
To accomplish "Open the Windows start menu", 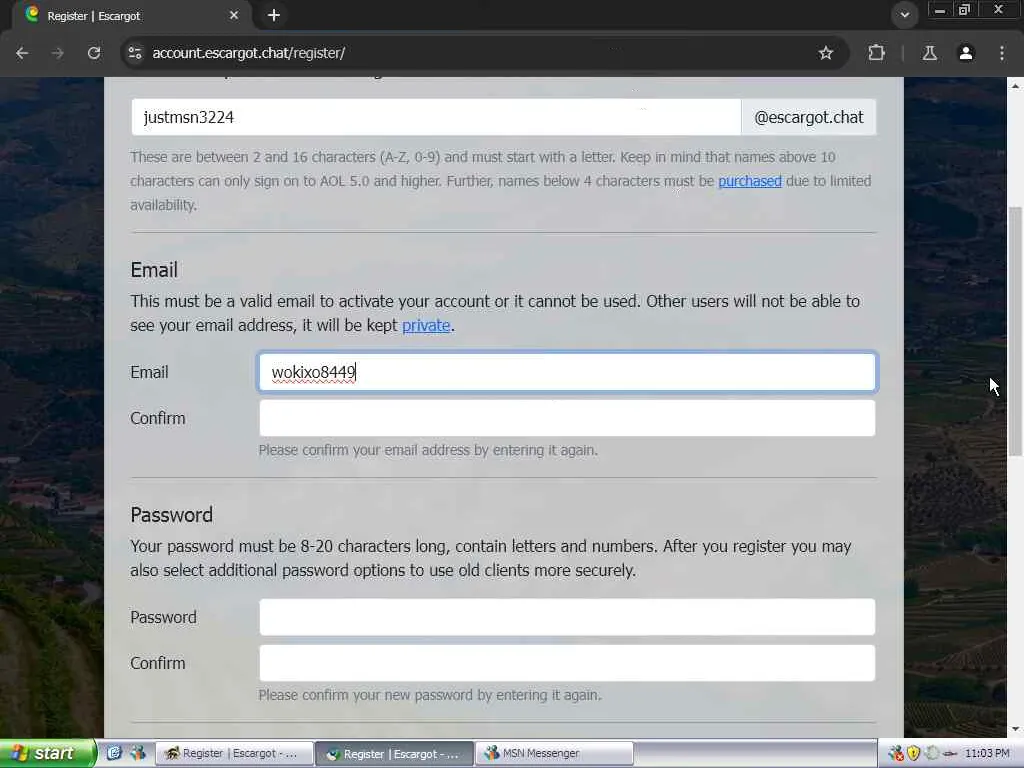I will click(x=47, y=754).
